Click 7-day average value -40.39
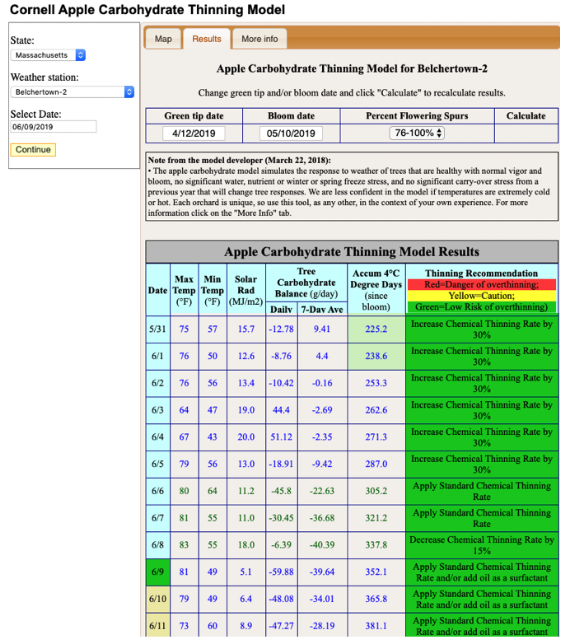 coord(322,545)
